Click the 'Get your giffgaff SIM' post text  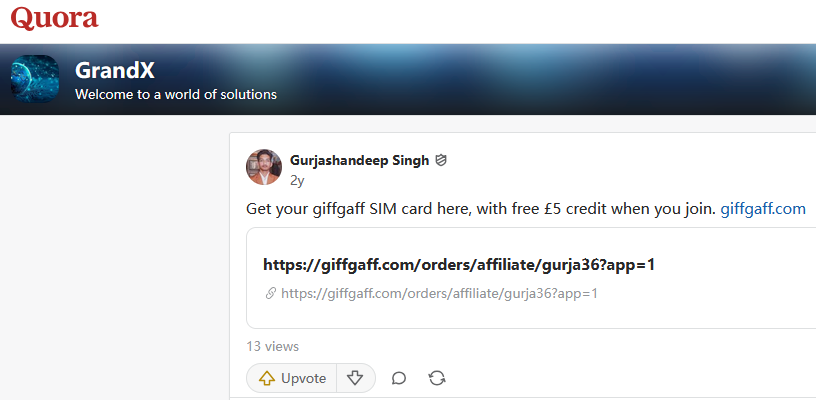(481, 209)
